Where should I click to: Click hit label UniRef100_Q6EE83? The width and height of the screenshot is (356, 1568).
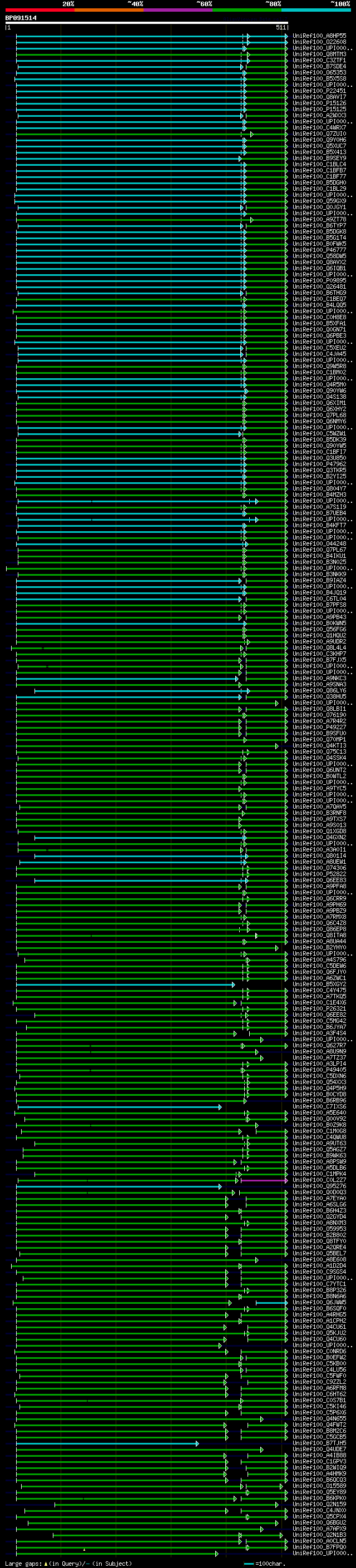point(319,880)
